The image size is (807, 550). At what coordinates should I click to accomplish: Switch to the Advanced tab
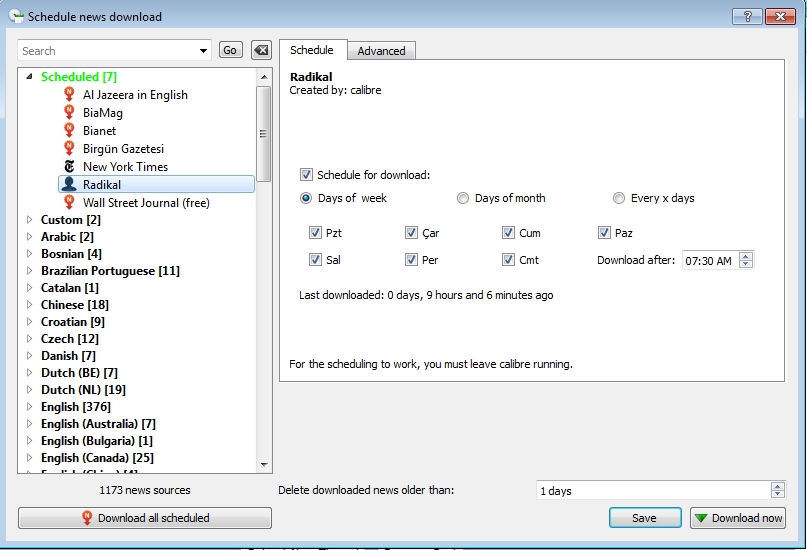point(381,51)
